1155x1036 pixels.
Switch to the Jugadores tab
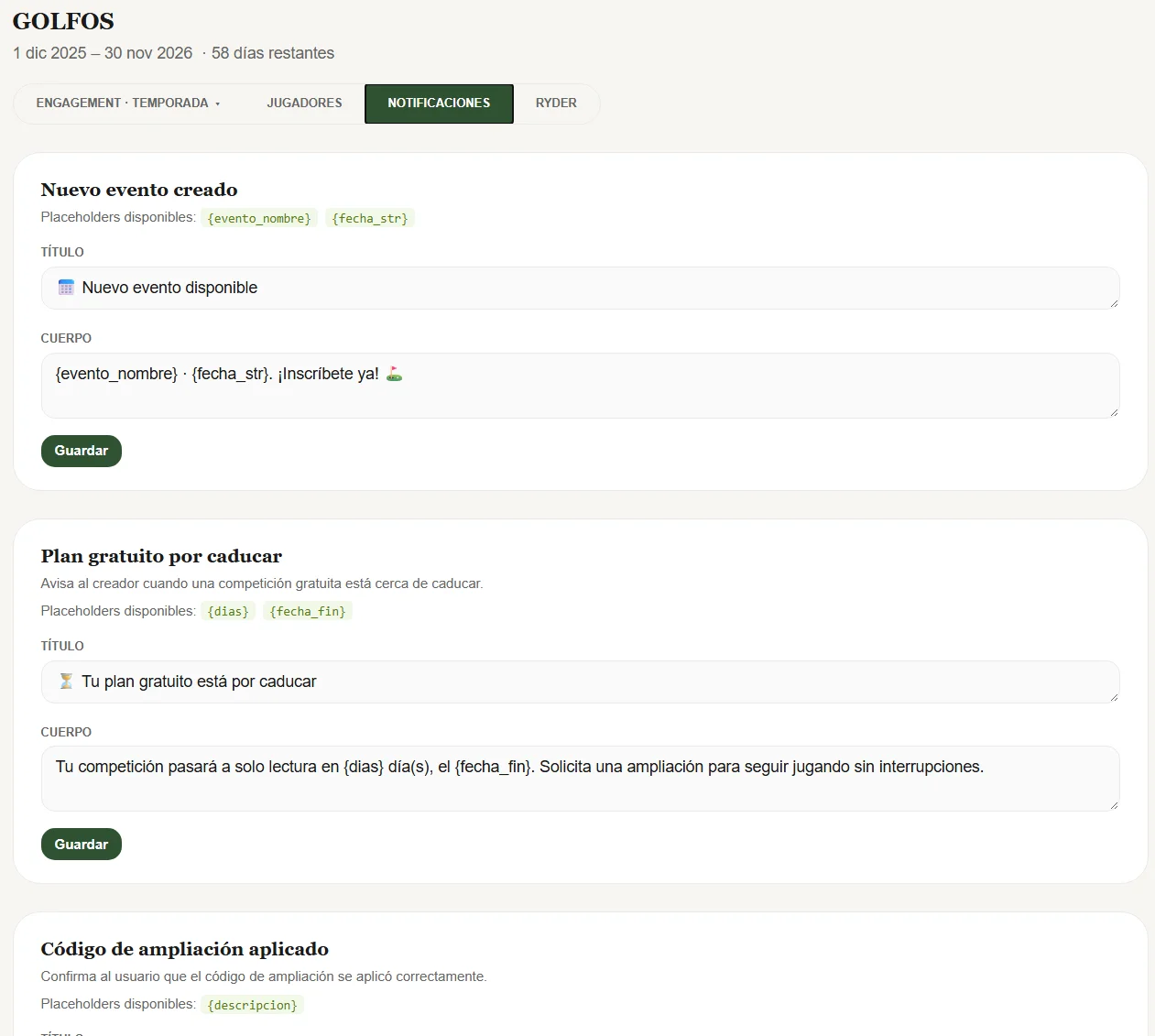point(304,104)
